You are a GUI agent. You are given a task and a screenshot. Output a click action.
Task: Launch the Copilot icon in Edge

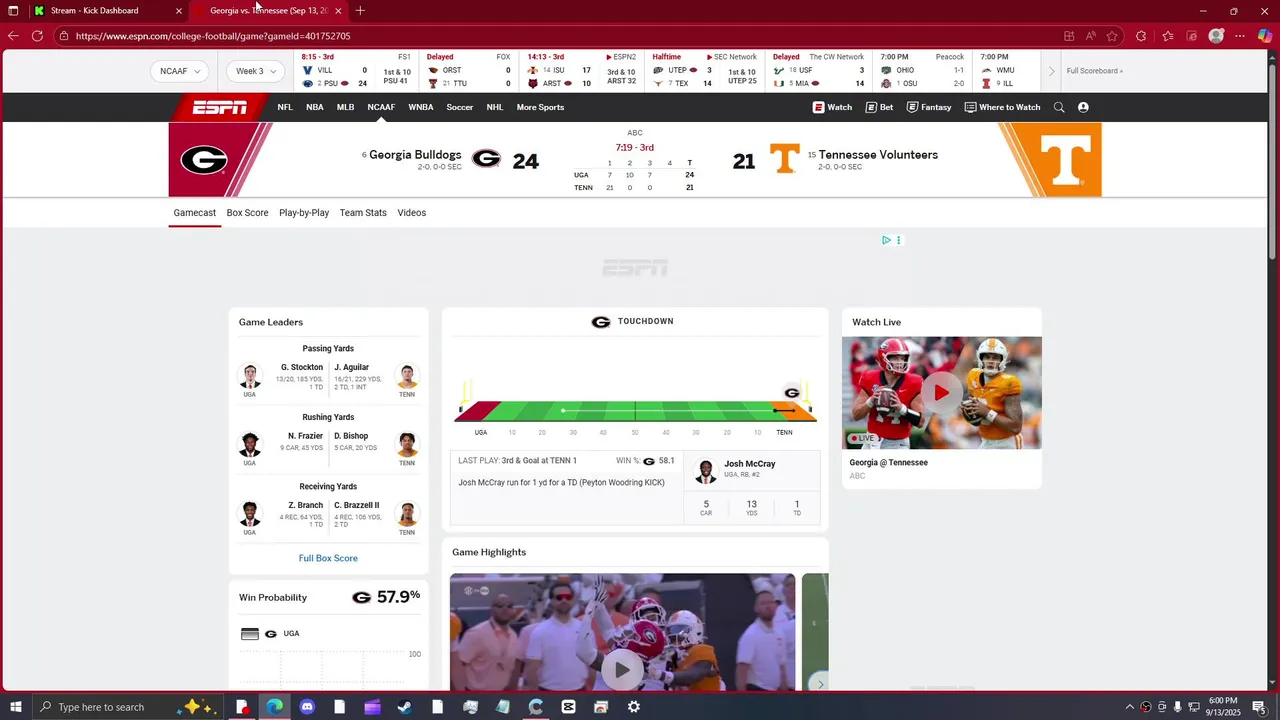(x=1264, y=36)
